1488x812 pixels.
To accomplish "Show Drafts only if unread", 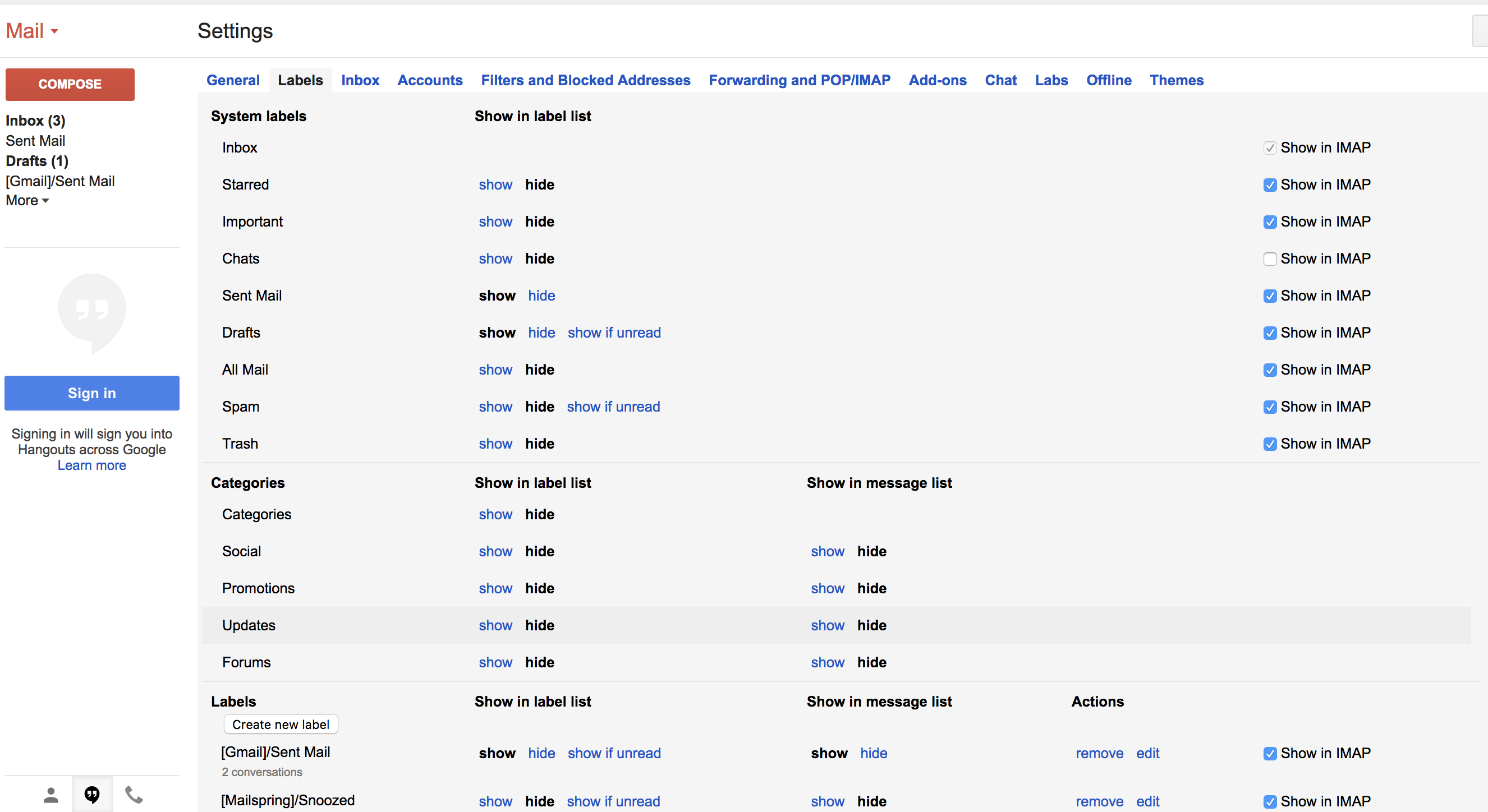I will tap(614, 333).
